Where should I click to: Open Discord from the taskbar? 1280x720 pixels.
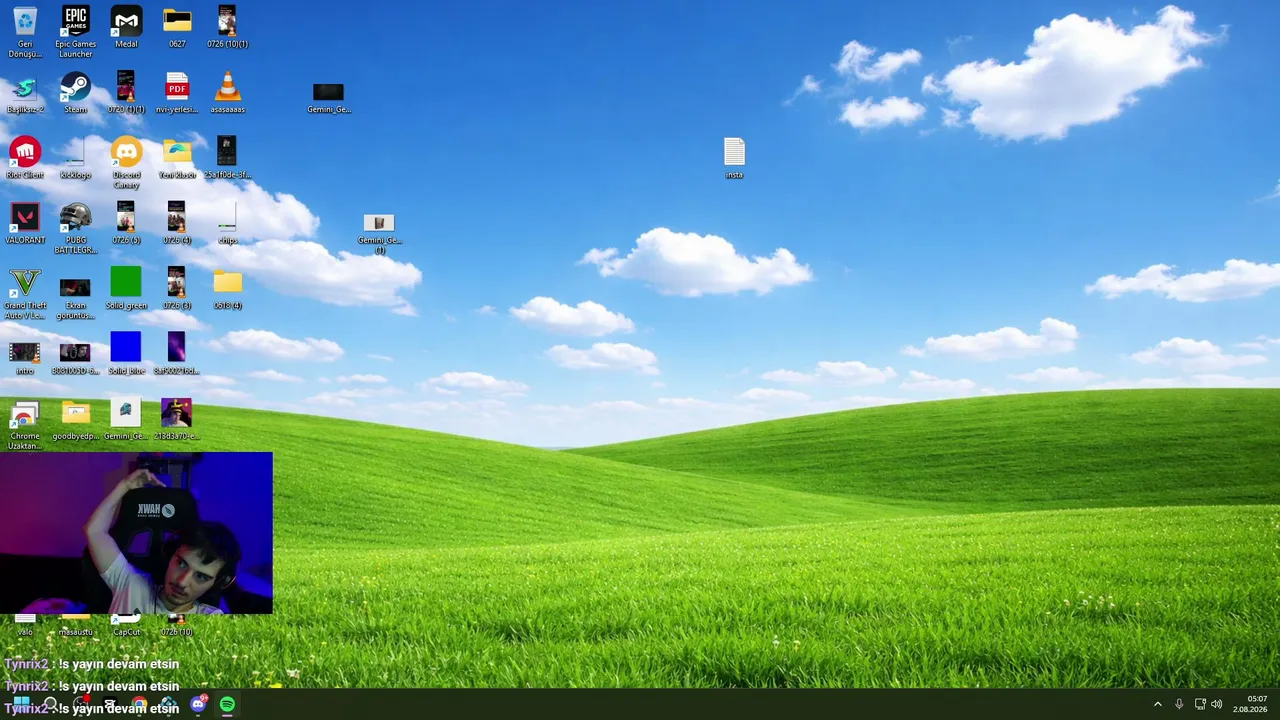(198, 705)
